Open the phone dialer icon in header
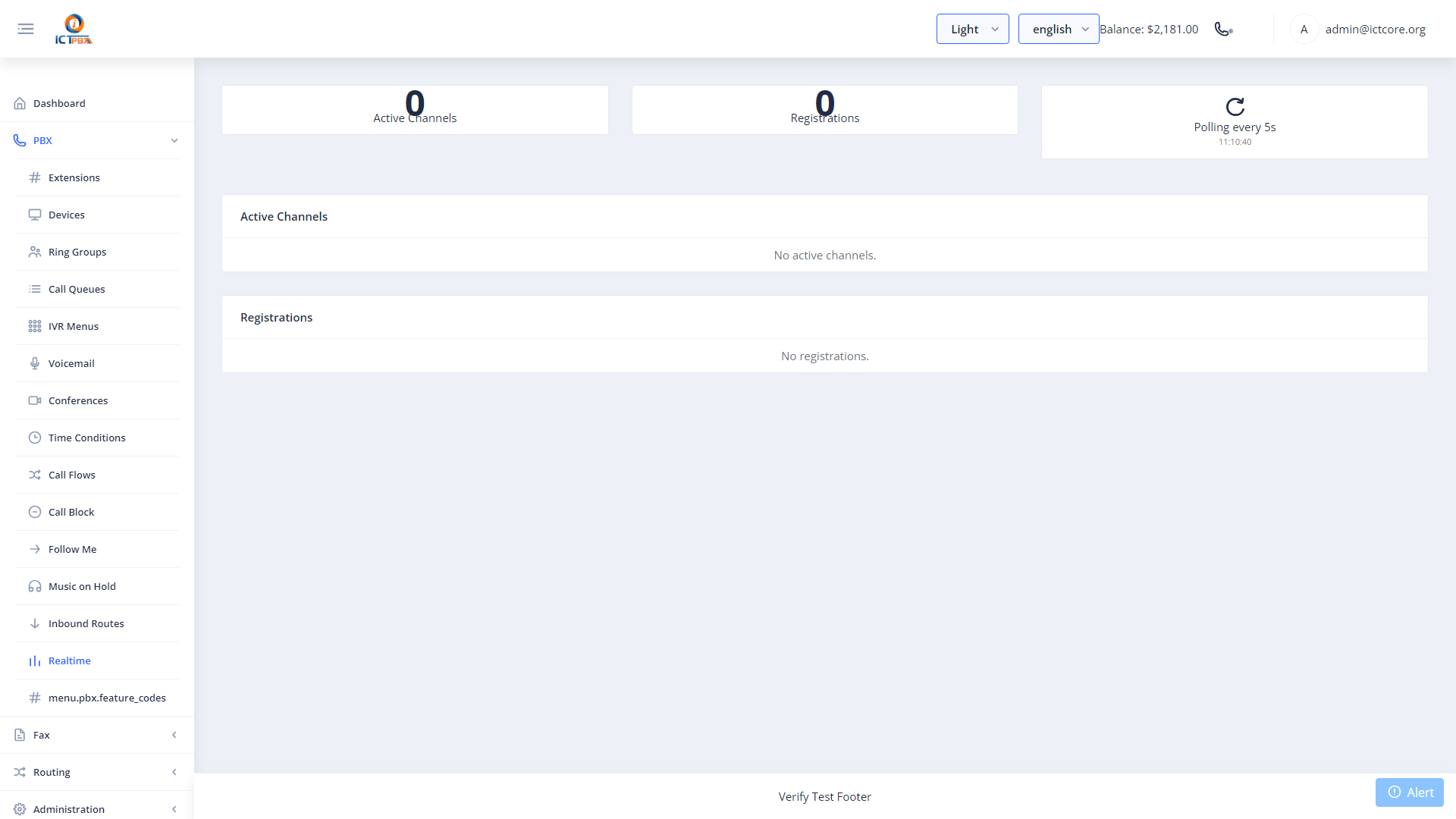The image size is (1456, 819). [x=1223, y=29]
